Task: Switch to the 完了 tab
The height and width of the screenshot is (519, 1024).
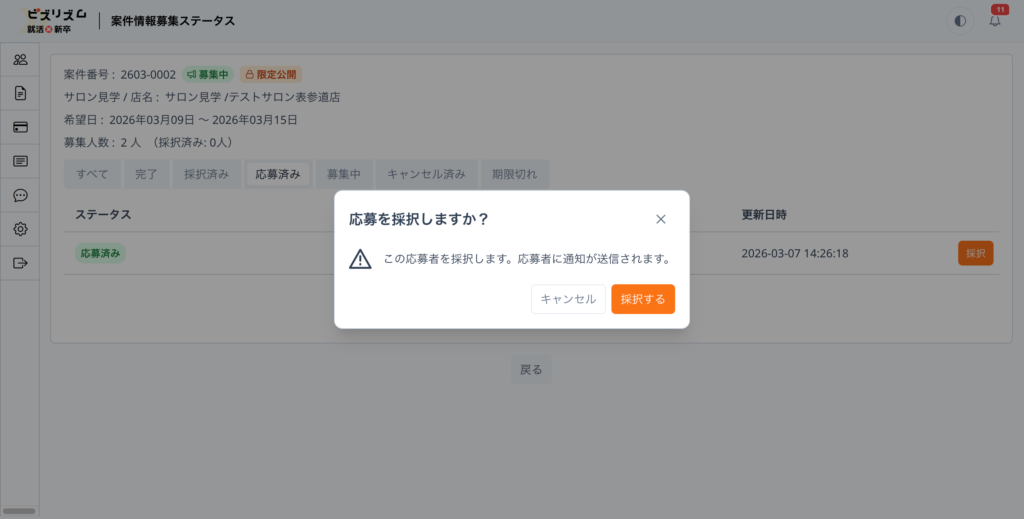Action: coord(147,174)
